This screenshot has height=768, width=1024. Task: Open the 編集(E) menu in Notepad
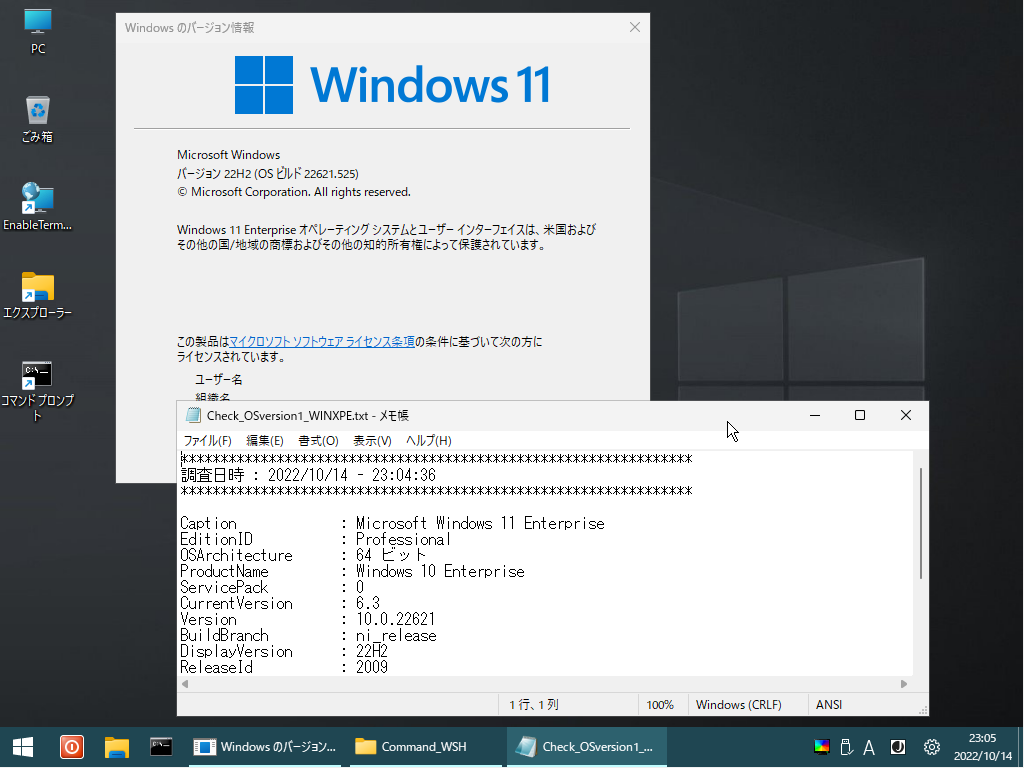[264, 441]
